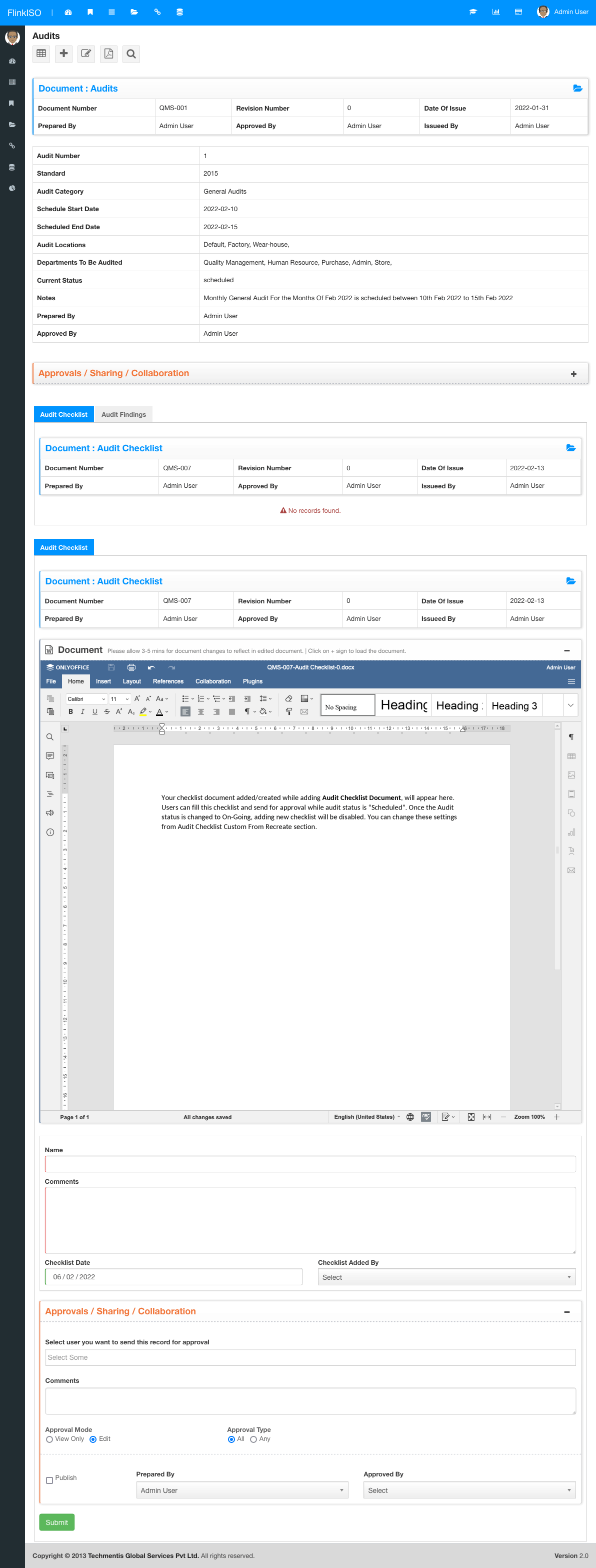Screen dimensions: 596x1568
Task: Open the folder icon in Document : Audits header
Action: coord(577,88)
